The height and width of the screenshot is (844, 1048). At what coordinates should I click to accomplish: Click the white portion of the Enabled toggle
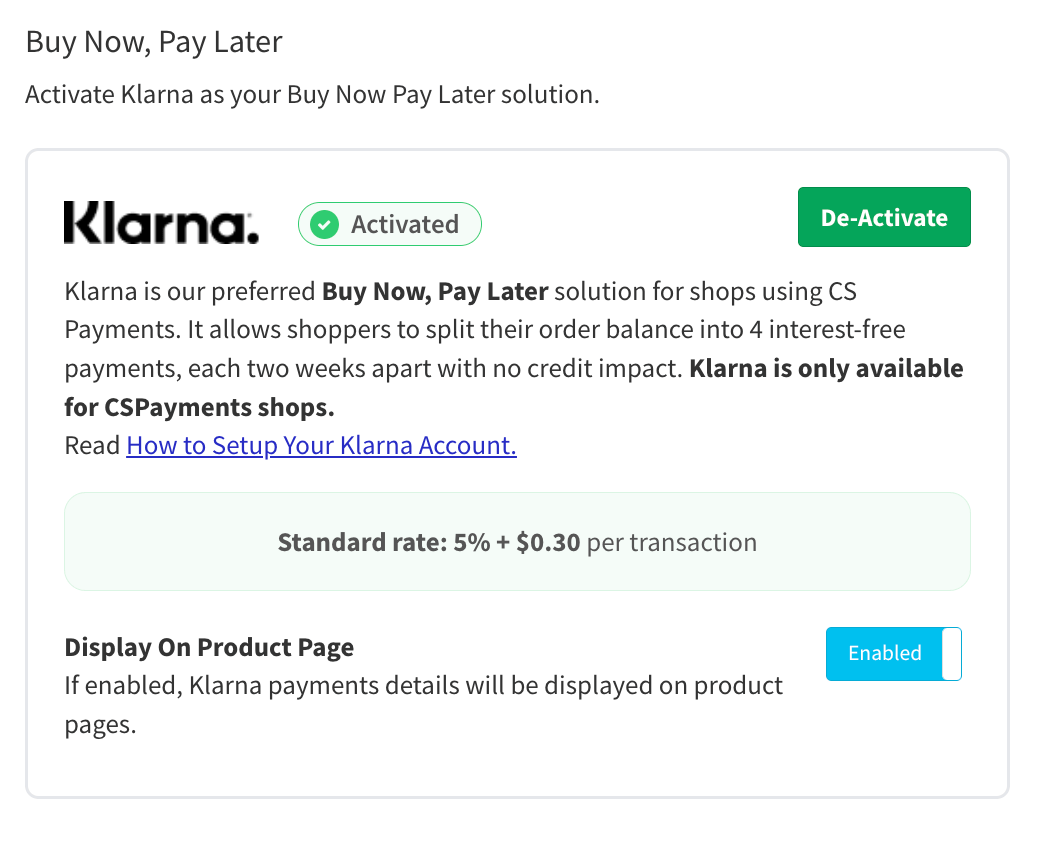(952, 653)
